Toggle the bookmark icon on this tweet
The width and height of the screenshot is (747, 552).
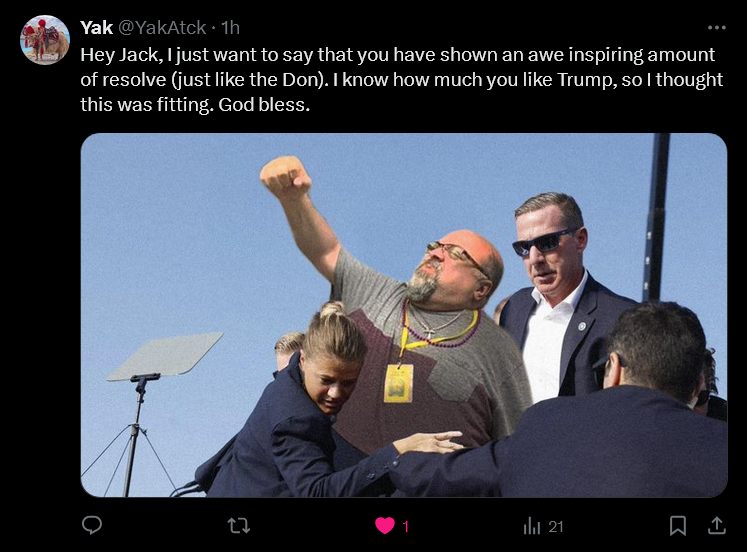677,525
